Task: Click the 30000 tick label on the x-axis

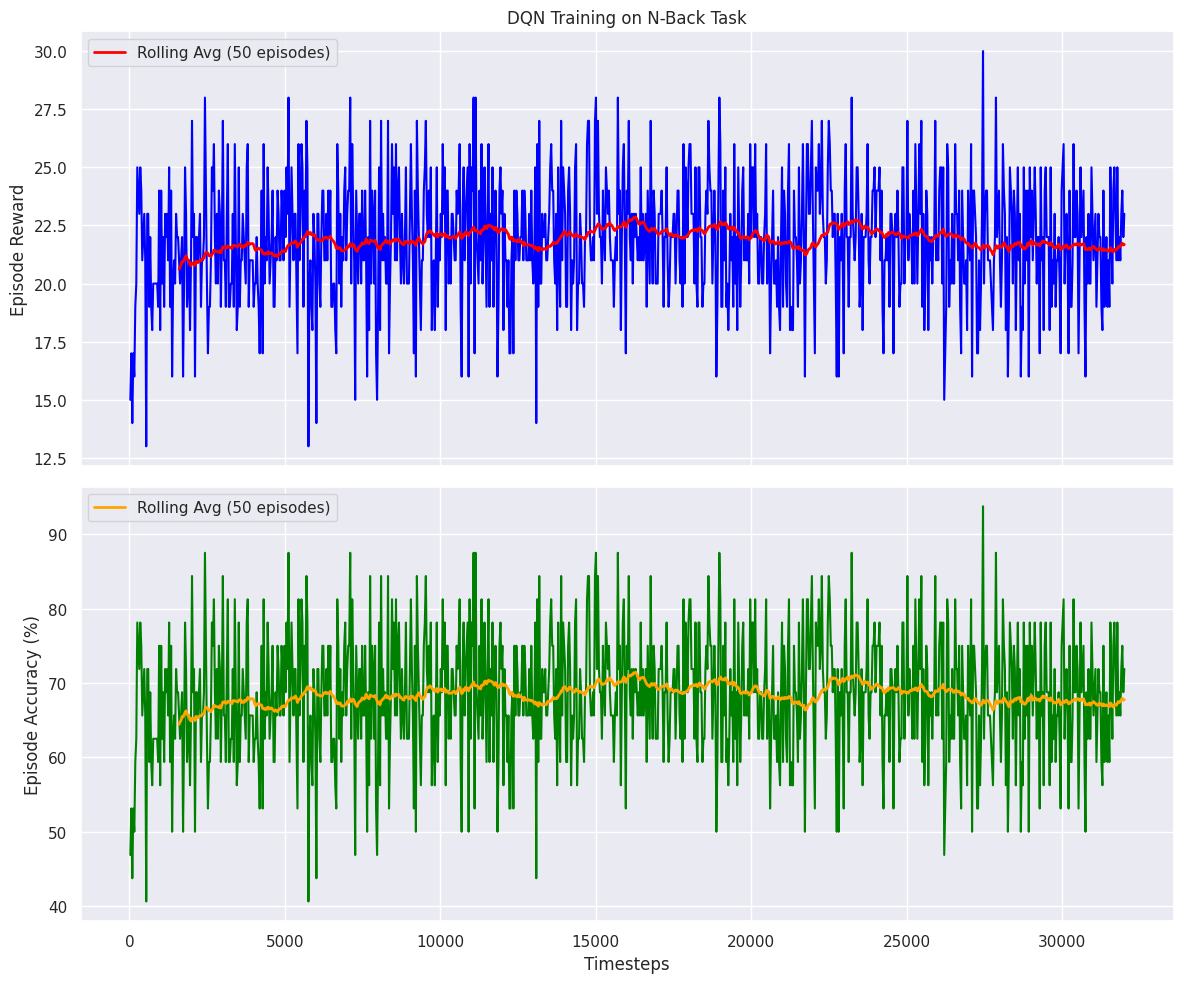Action: (1062, 939)
